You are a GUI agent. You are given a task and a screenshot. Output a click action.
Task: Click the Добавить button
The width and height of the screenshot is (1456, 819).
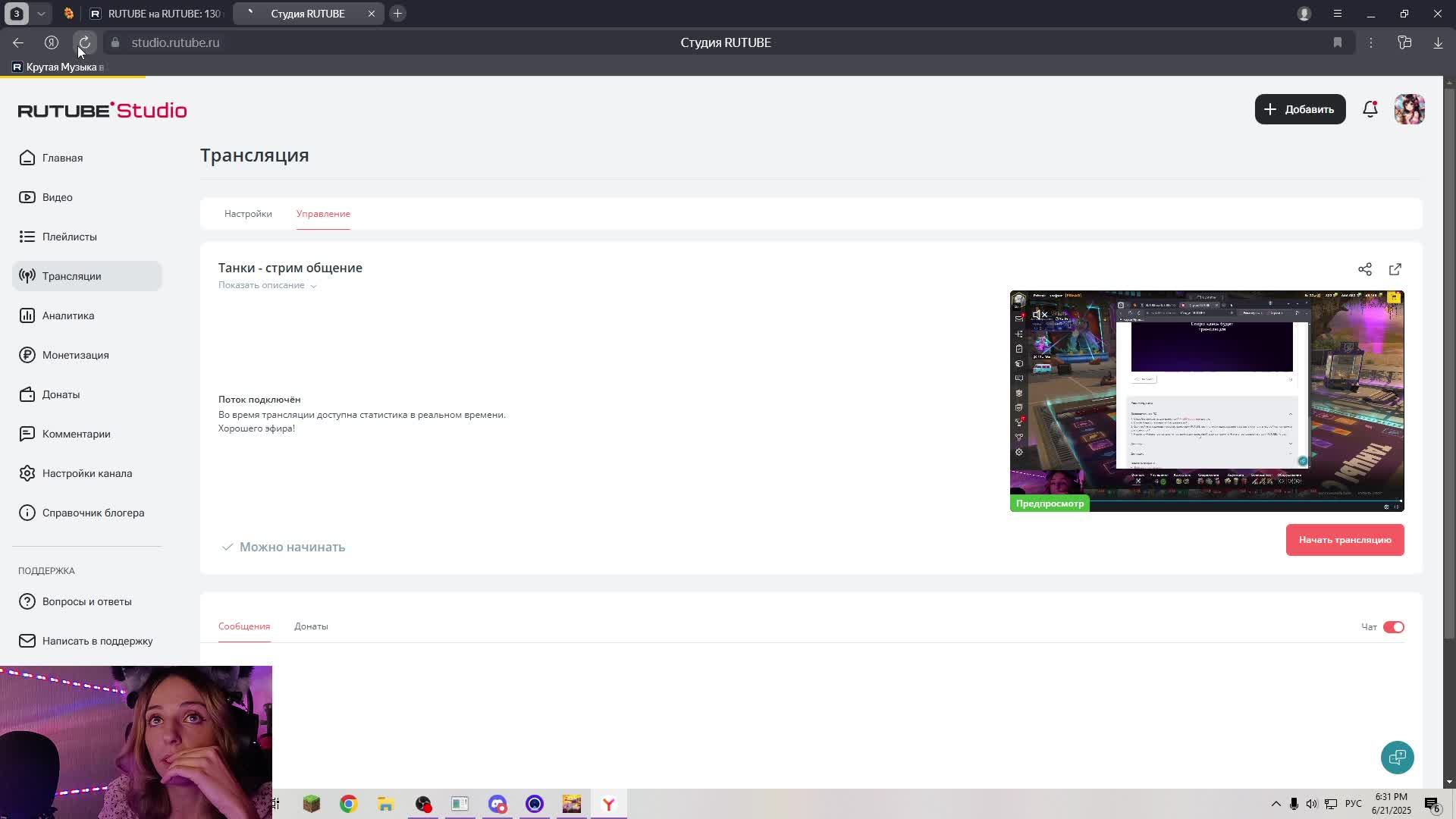(1300, 109)
